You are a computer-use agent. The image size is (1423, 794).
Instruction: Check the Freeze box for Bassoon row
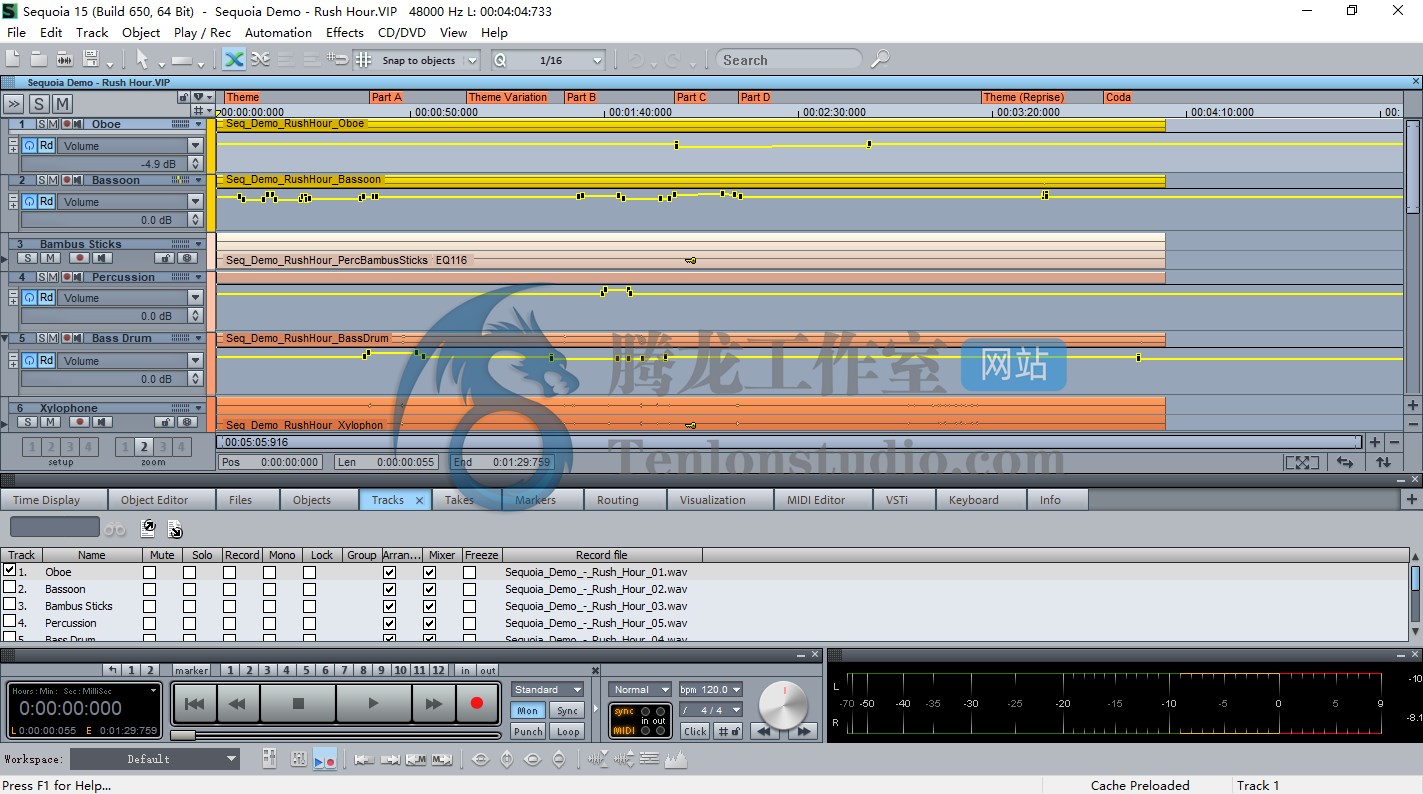[x=469, y=590]
